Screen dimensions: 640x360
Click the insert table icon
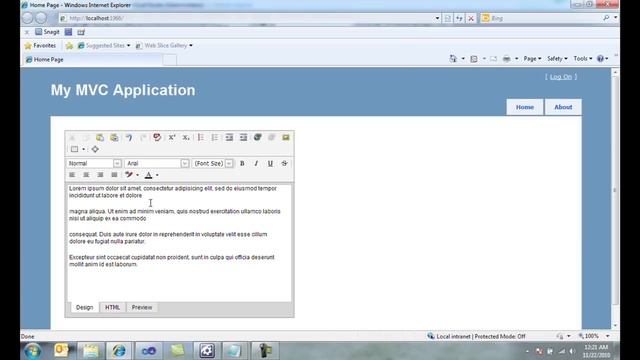[x=74, y=149]
